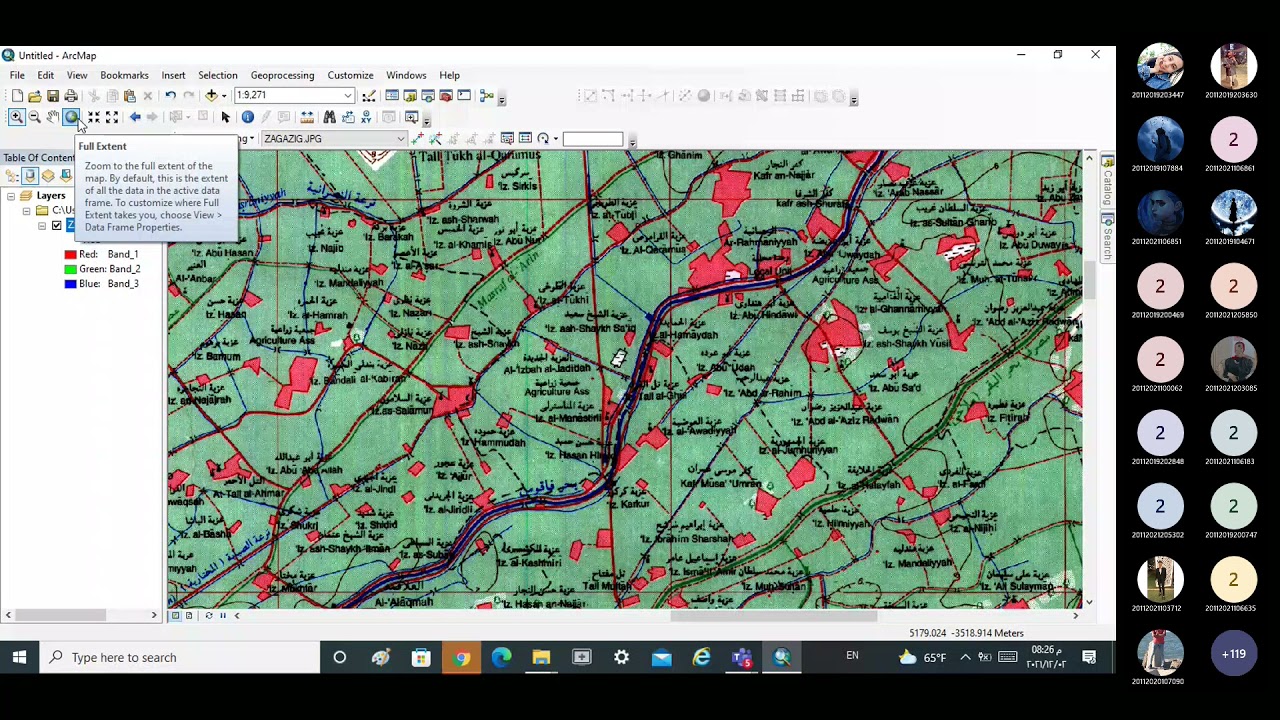Image resolution: width=1280 pixels, height=720 pixels.
Task: Click the Fixed Zoom Out icon
Action: (x=111, y=117)
